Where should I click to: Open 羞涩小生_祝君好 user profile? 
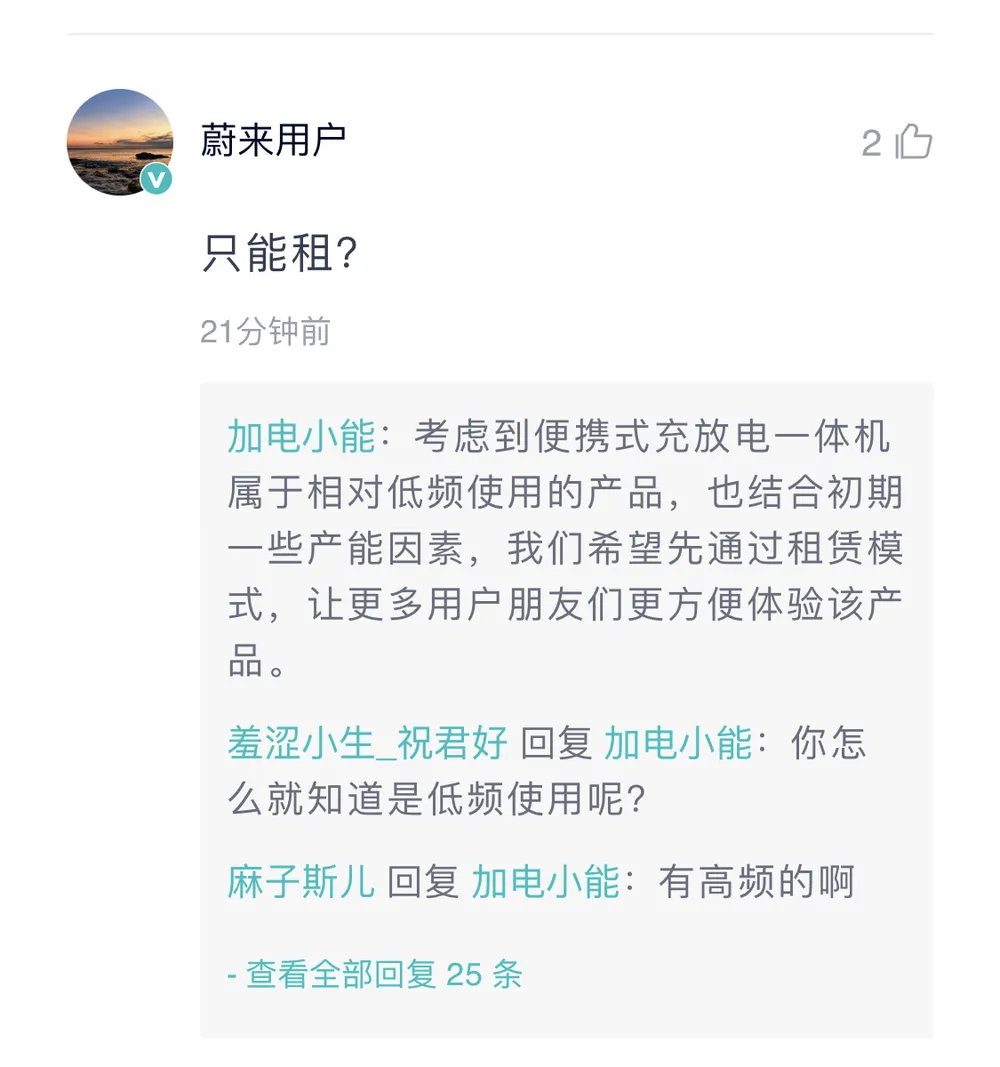368,743
